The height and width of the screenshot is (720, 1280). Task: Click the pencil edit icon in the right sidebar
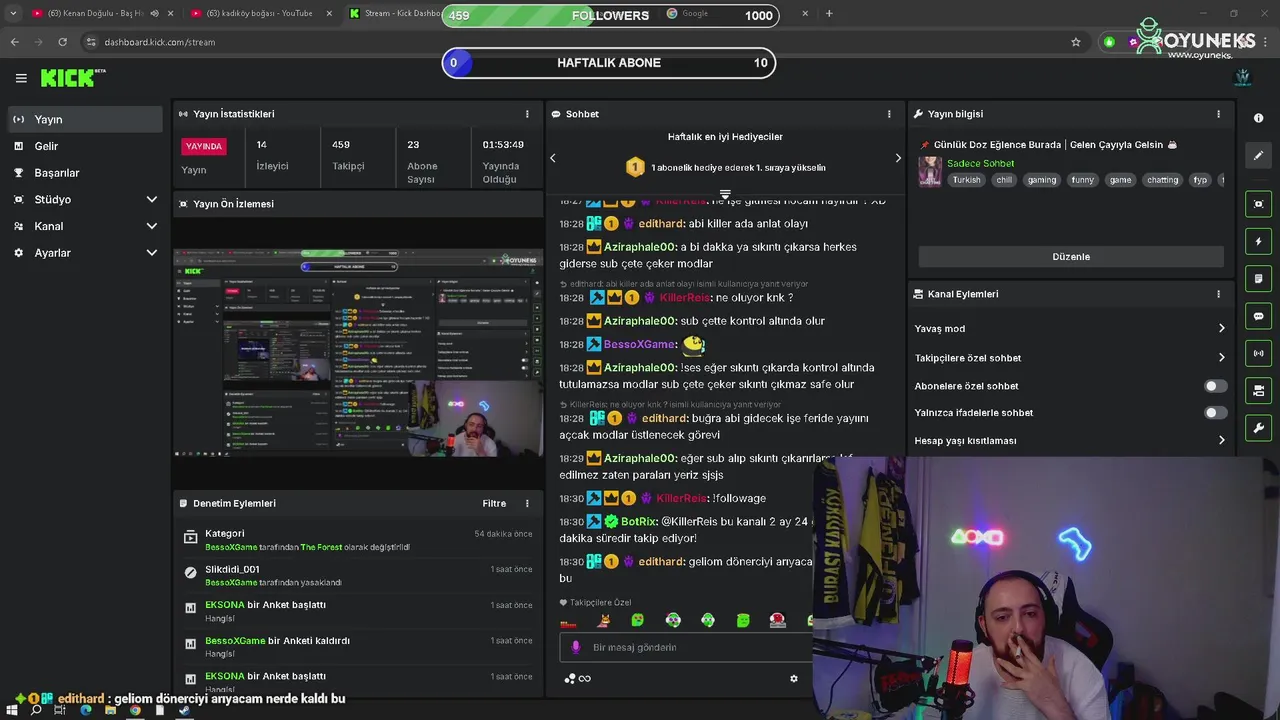point(1258,155)
